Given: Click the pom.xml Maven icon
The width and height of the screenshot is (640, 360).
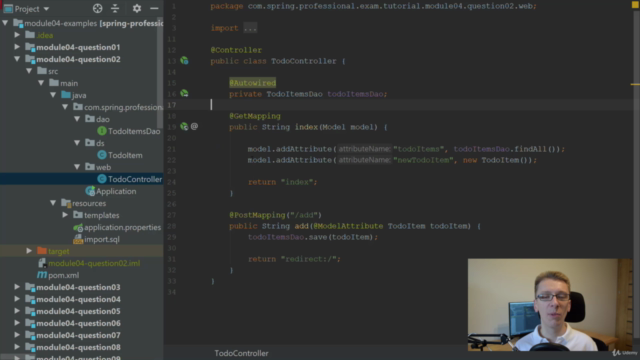Looking at the screenshot, I should [x=42, y=275].
